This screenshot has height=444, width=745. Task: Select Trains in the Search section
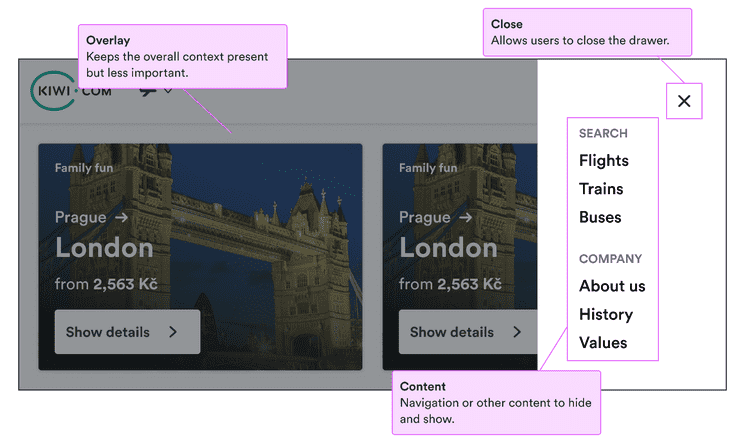[x=600, y=189]
